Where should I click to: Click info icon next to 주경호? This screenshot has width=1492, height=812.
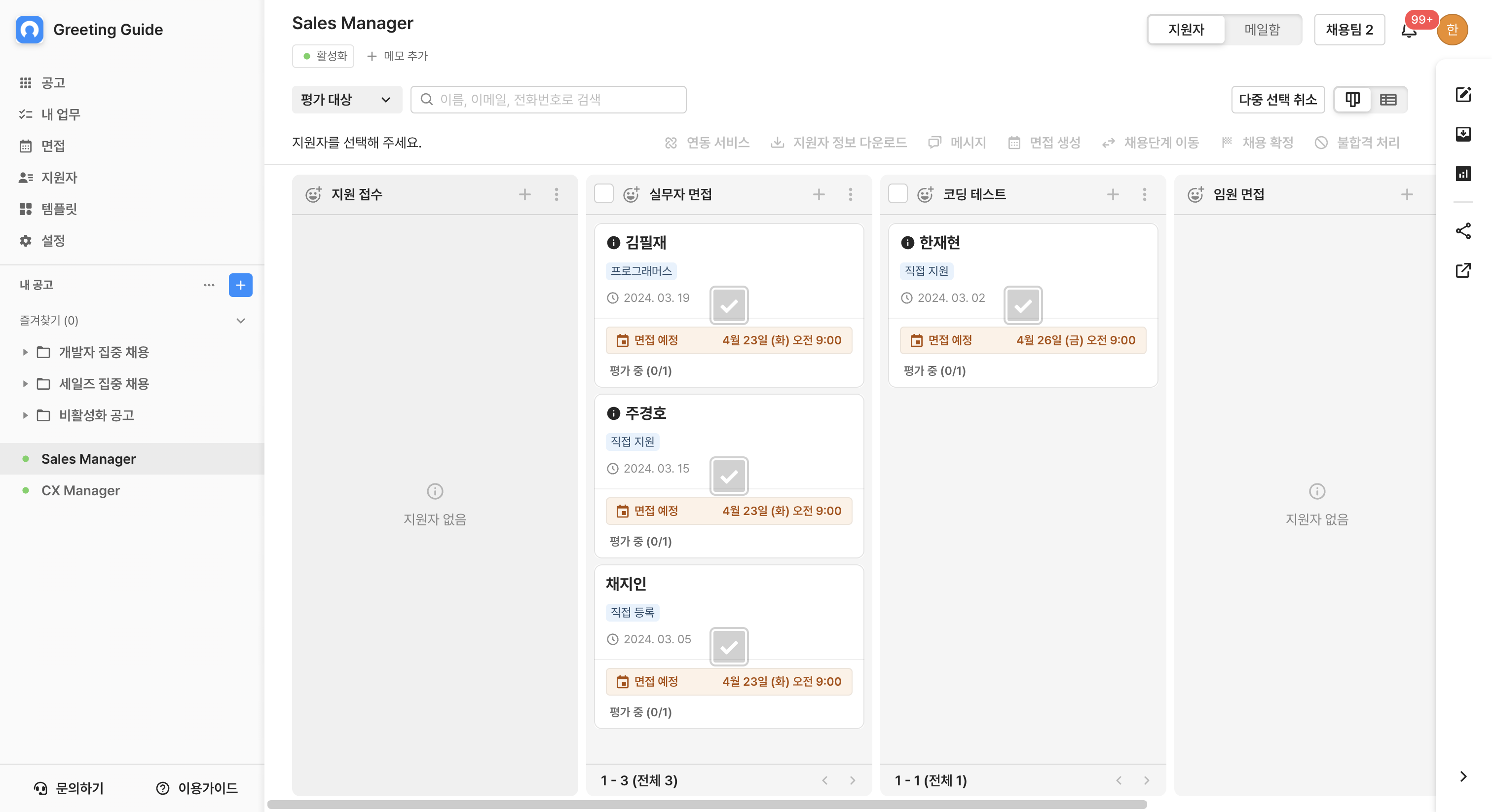tap(613, 413)
